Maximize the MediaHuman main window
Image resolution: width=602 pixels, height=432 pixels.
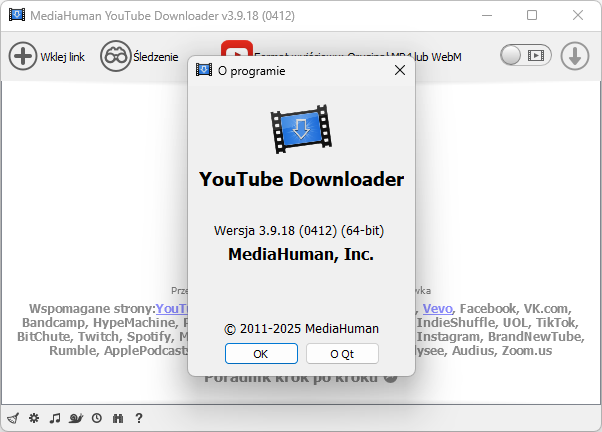pyautogui.click(x=532, y=15)
